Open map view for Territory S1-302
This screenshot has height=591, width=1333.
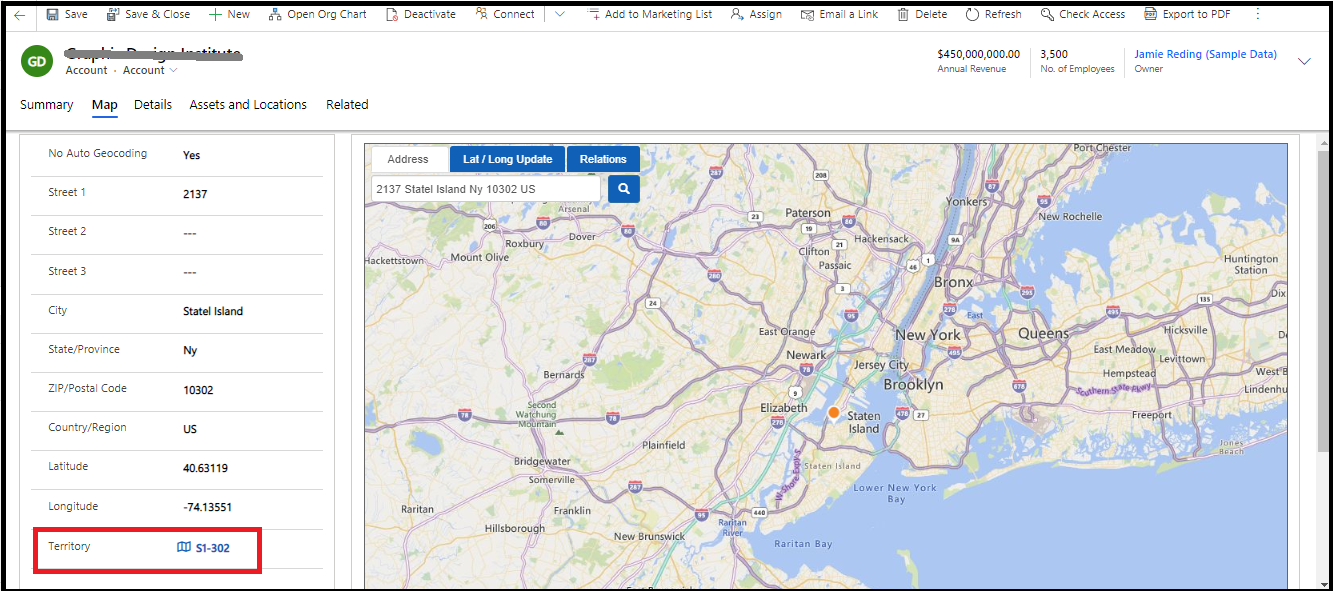pos(210,547)
